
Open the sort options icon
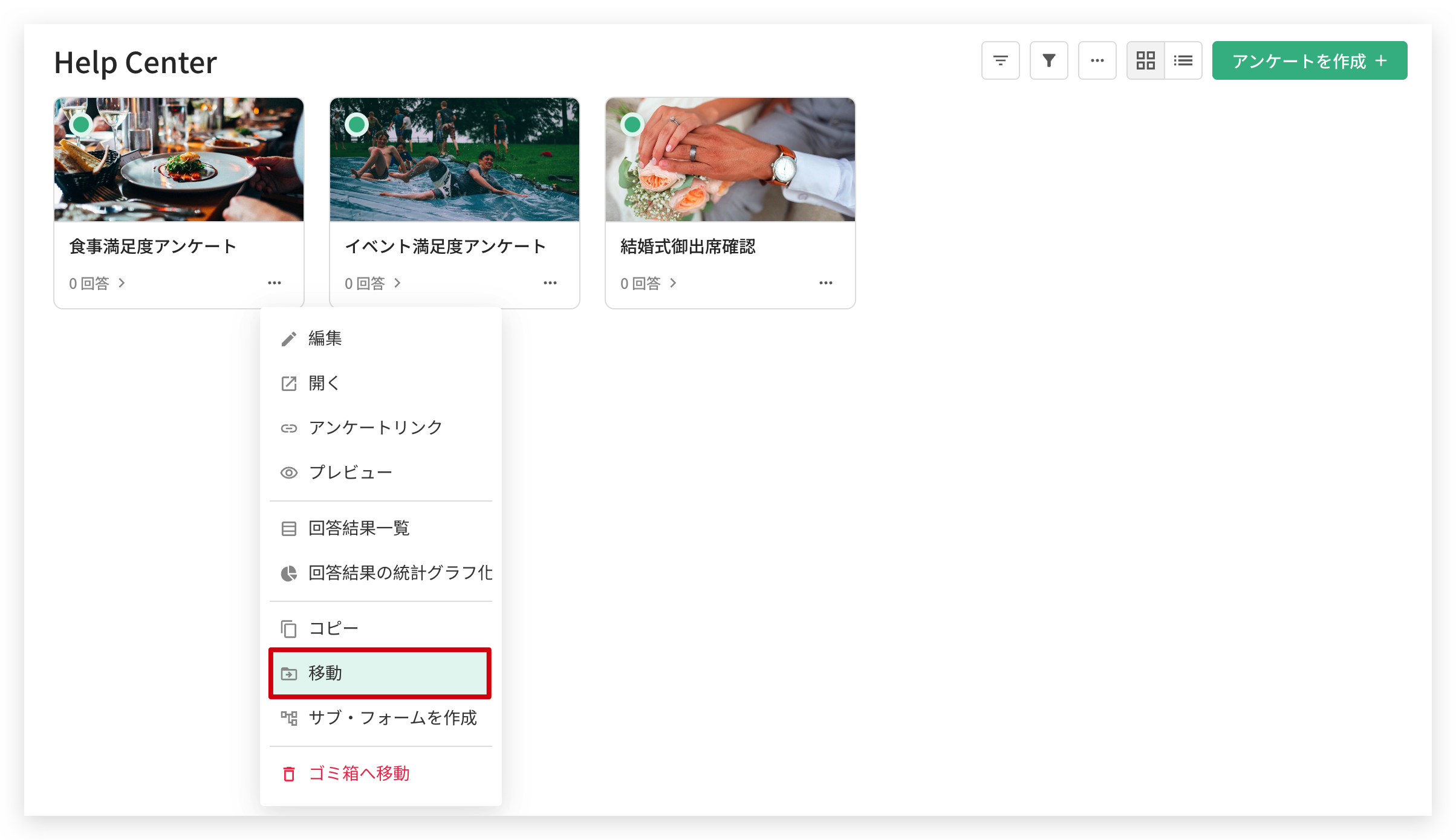[1000, 60]
